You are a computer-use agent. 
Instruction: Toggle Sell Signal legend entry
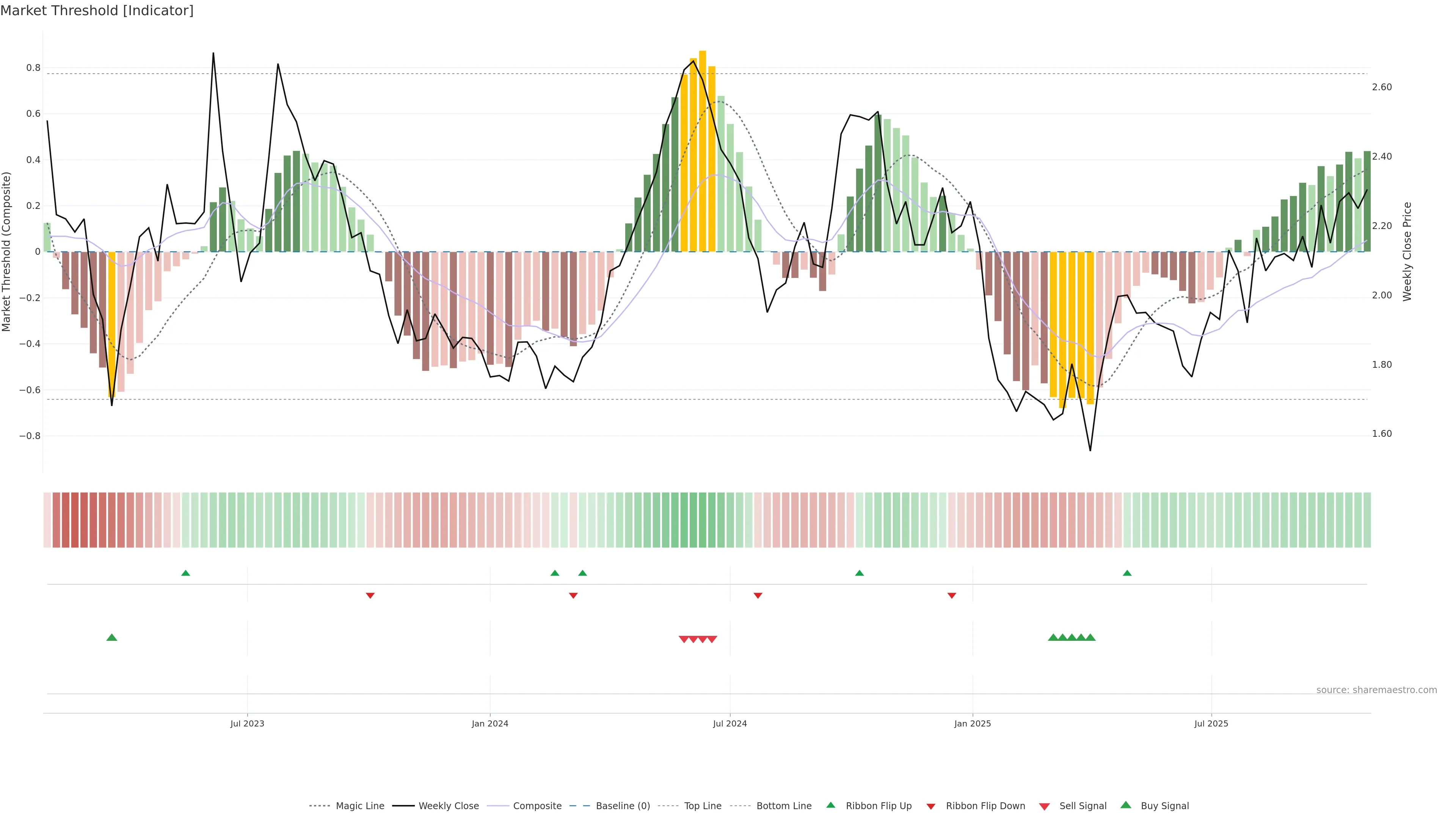click(x=1083, y=806)
